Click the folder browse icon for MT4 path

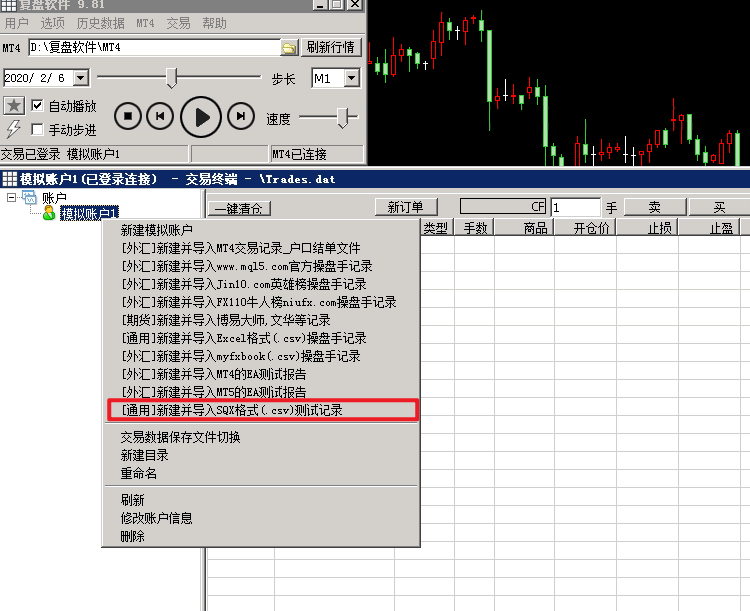click(289, 47)
